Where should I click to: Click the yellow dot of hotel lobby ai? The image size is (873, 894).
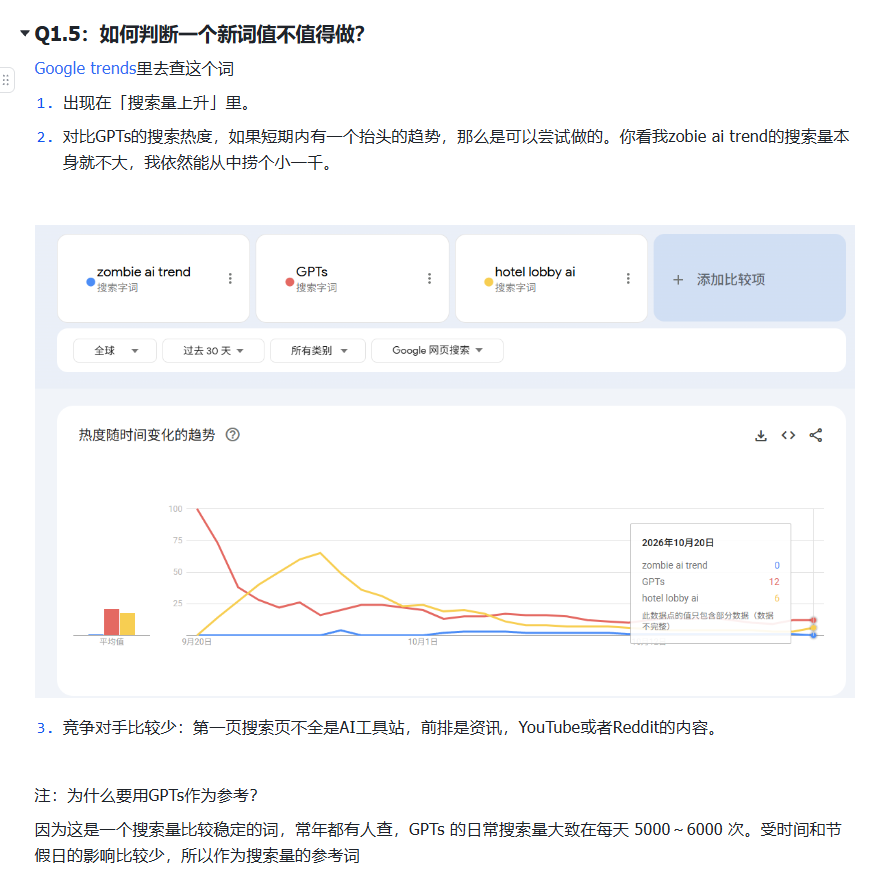pos(488,282)
